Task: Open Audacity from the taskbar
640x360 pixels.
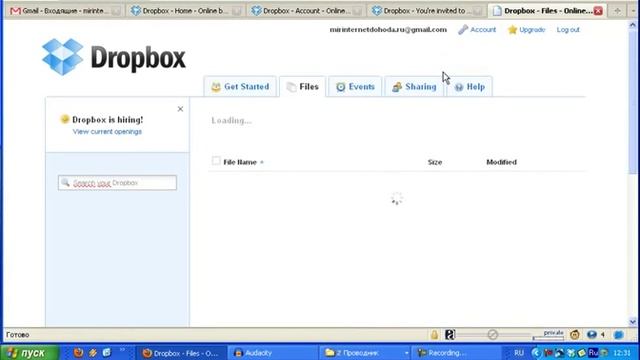Action: point(273,353)
